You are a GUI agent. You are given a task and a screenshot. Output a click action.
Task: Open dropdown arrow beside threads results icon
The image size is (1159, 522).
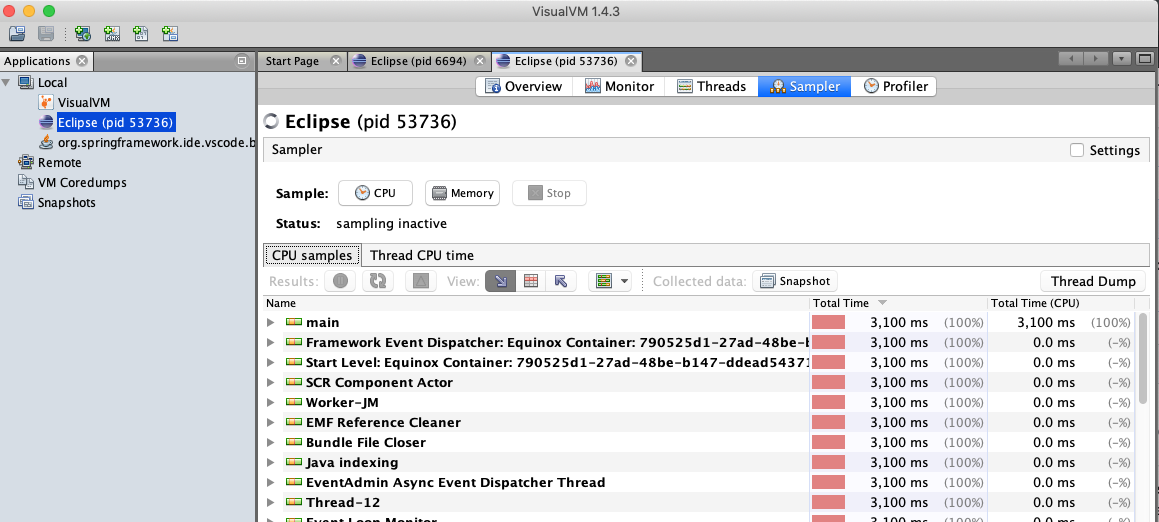pos(625,281)
